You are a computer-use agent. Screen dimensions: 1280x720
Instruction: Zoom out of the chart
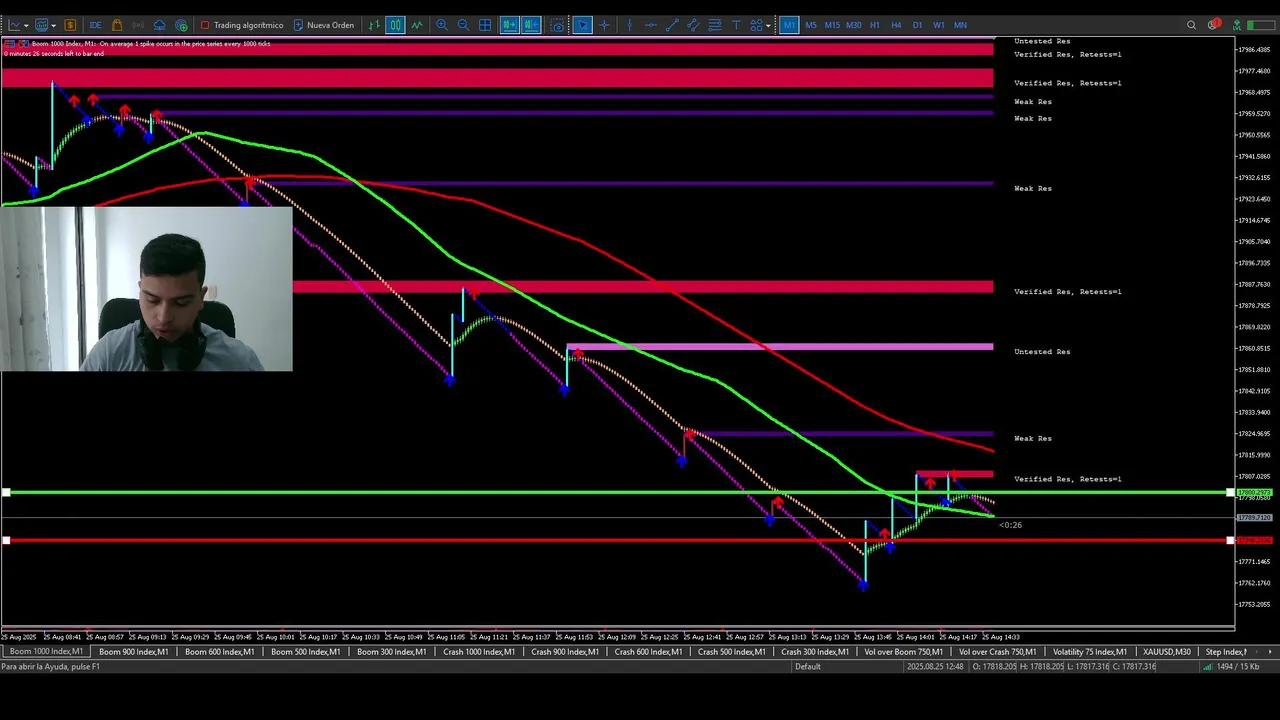point(463,25)
